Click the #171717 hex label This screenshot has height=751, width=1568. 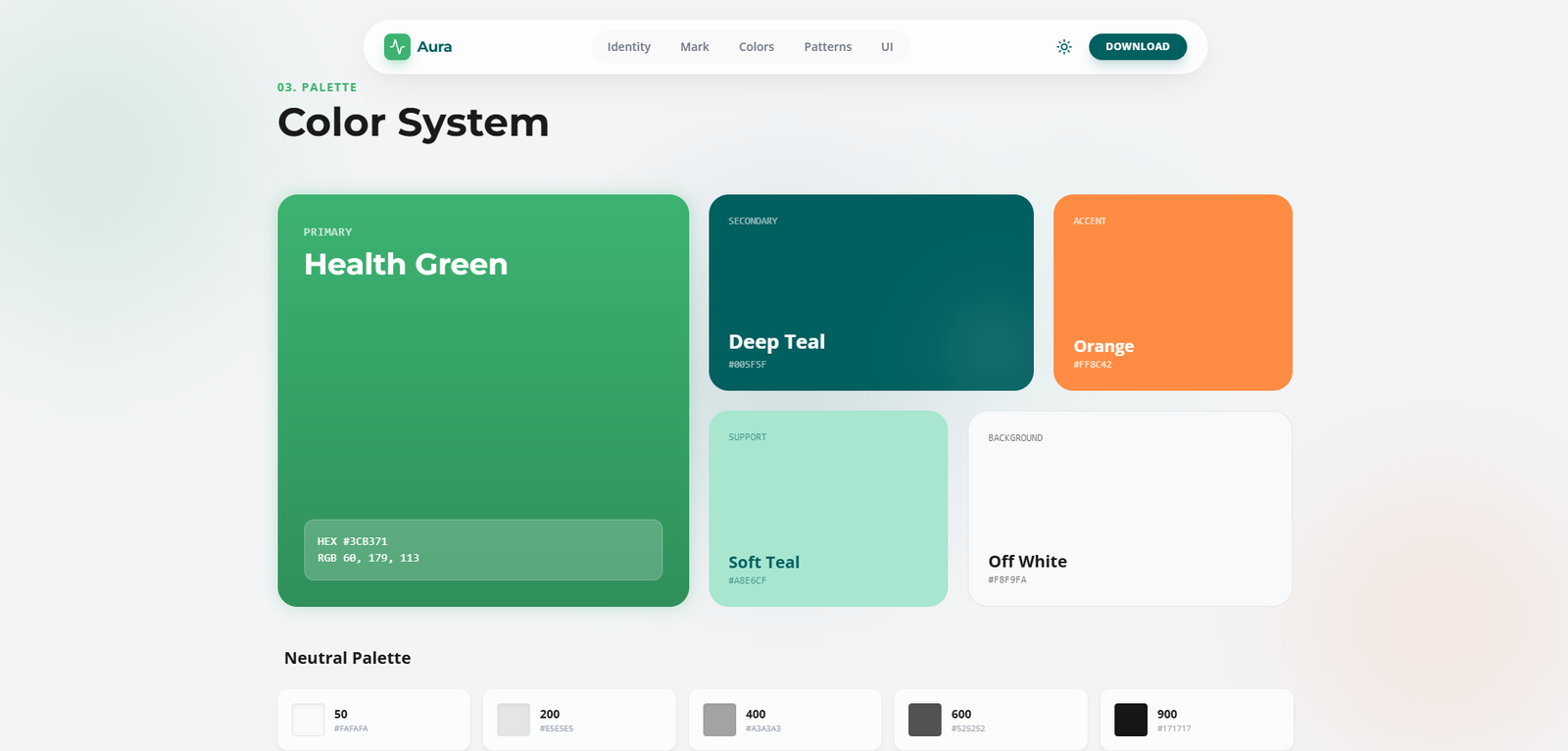(1174, 728)
